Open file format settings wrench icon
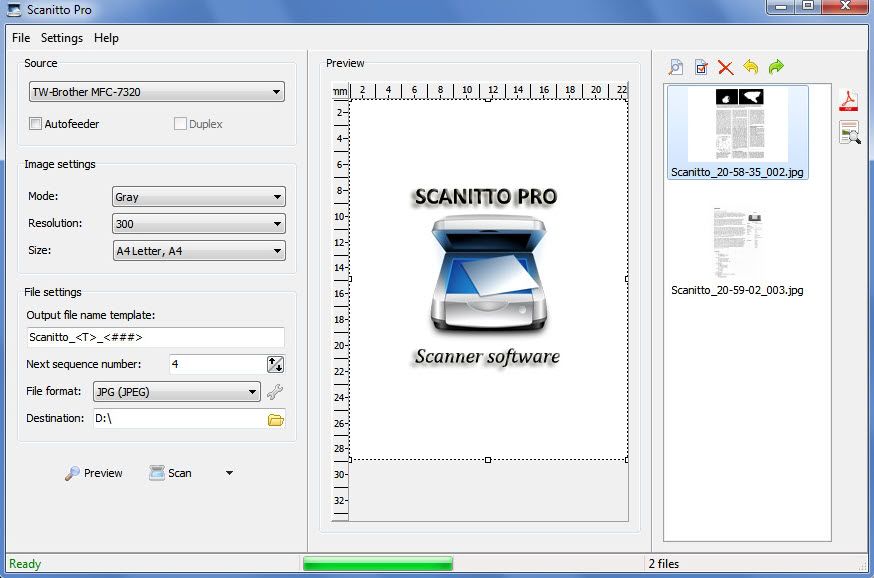 (275, 392)
